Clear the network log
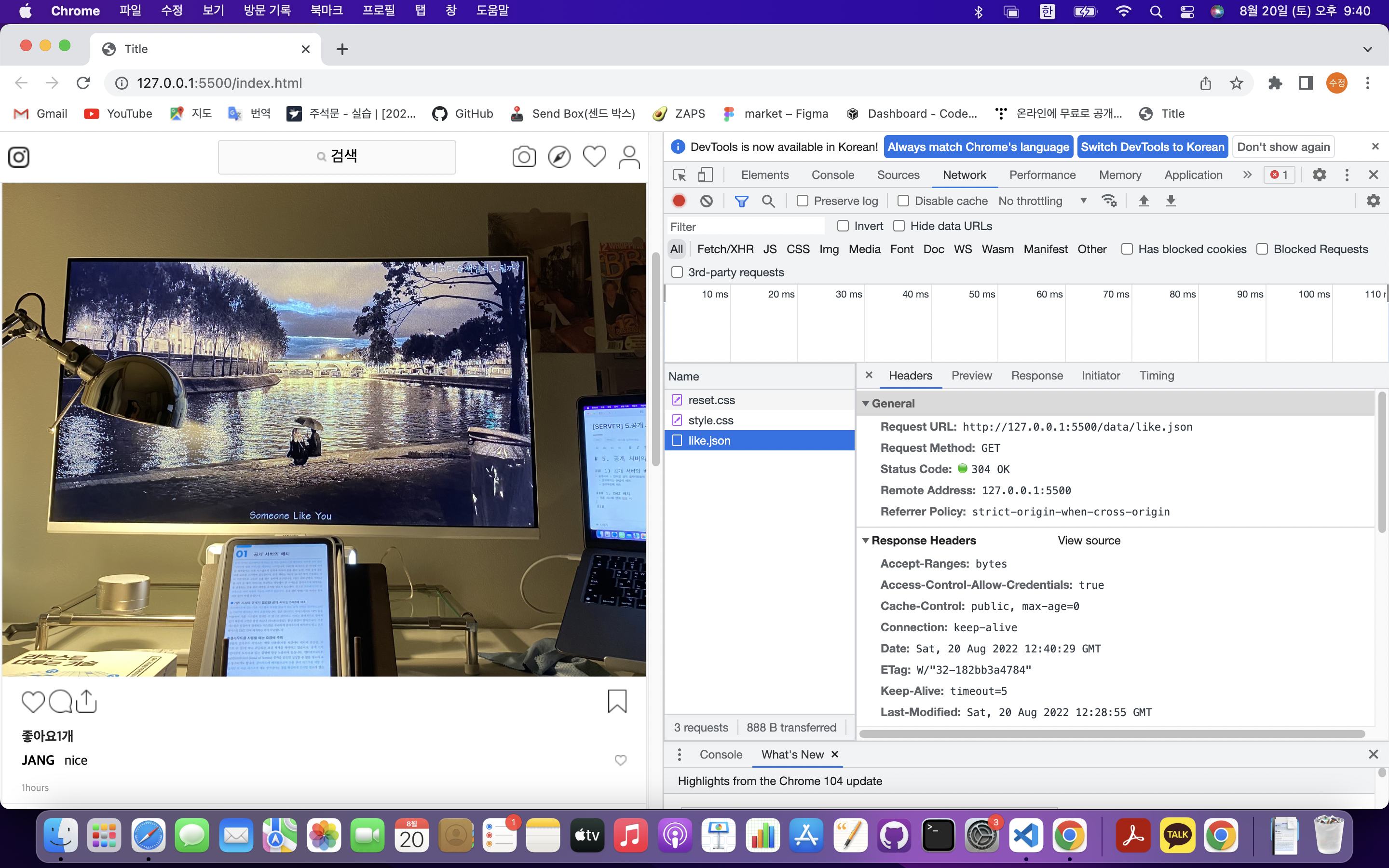Screen dimensions: 1389x868 click(x=707, y=201)
